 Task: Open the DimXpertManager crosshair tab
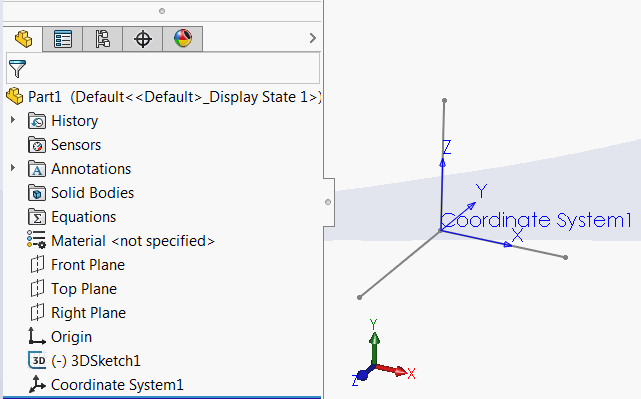click(x=143, y=39)
